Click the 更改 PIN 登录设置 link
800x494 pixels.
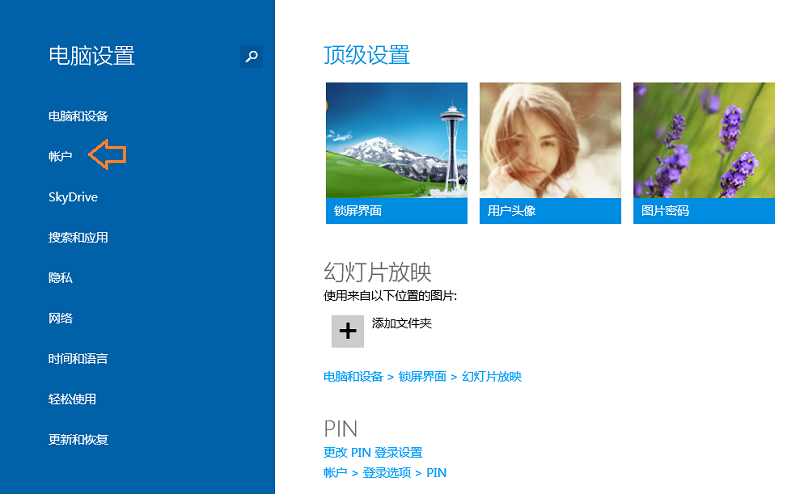tap(373, 453)
